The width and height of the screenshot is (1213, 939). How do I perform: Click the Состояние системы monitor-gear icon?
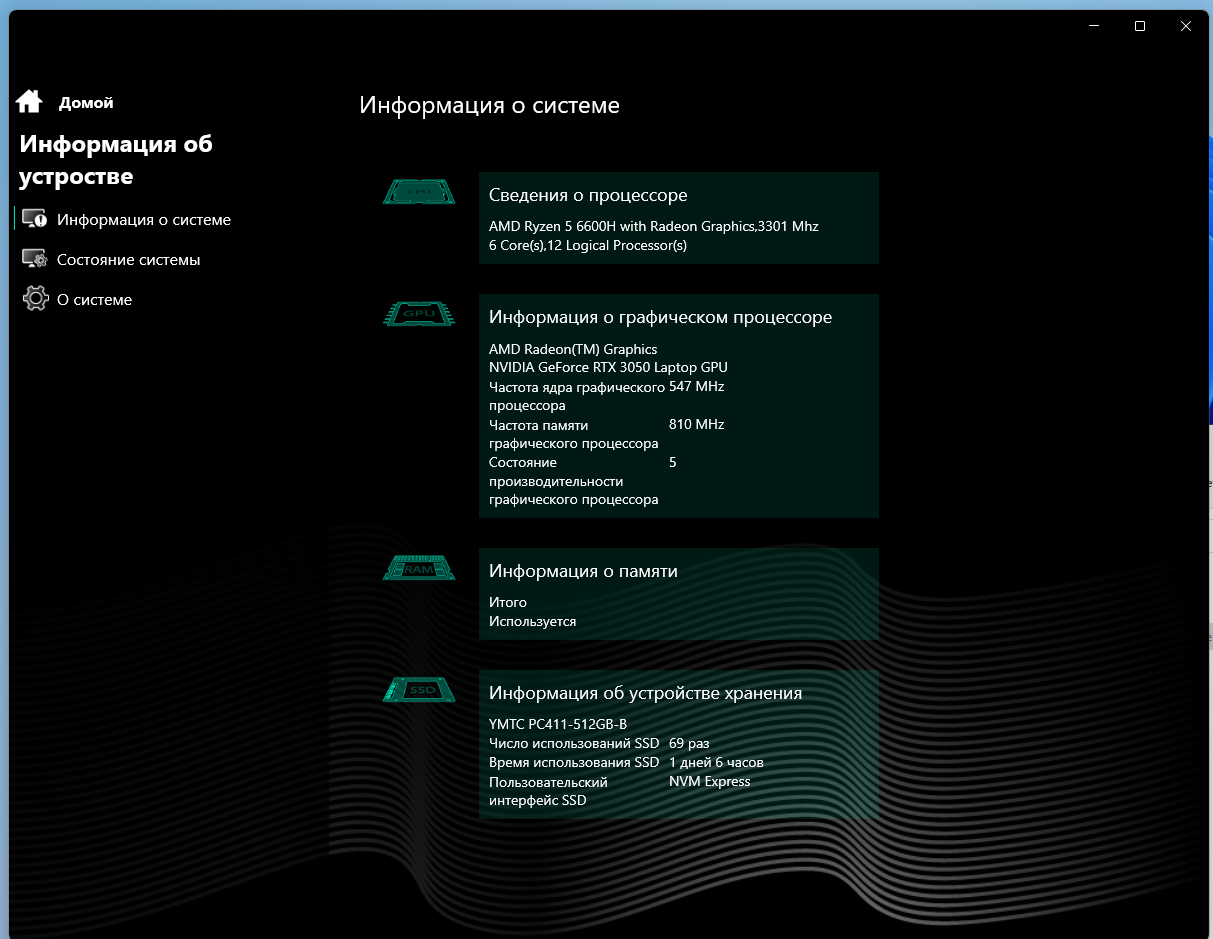pyautogui.click(x=34, y=259)
